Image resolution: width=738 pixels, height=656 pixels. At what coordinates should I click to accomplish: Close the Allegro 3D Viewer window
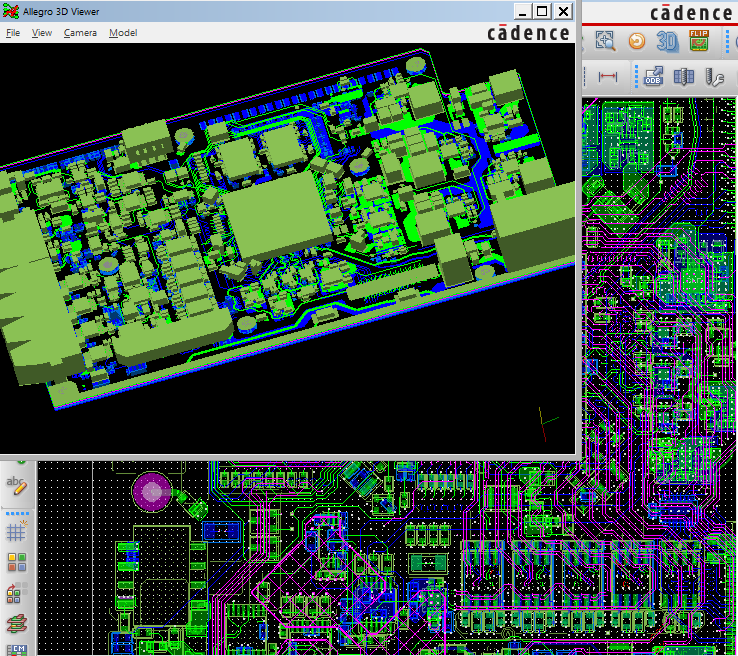[563, 11]
